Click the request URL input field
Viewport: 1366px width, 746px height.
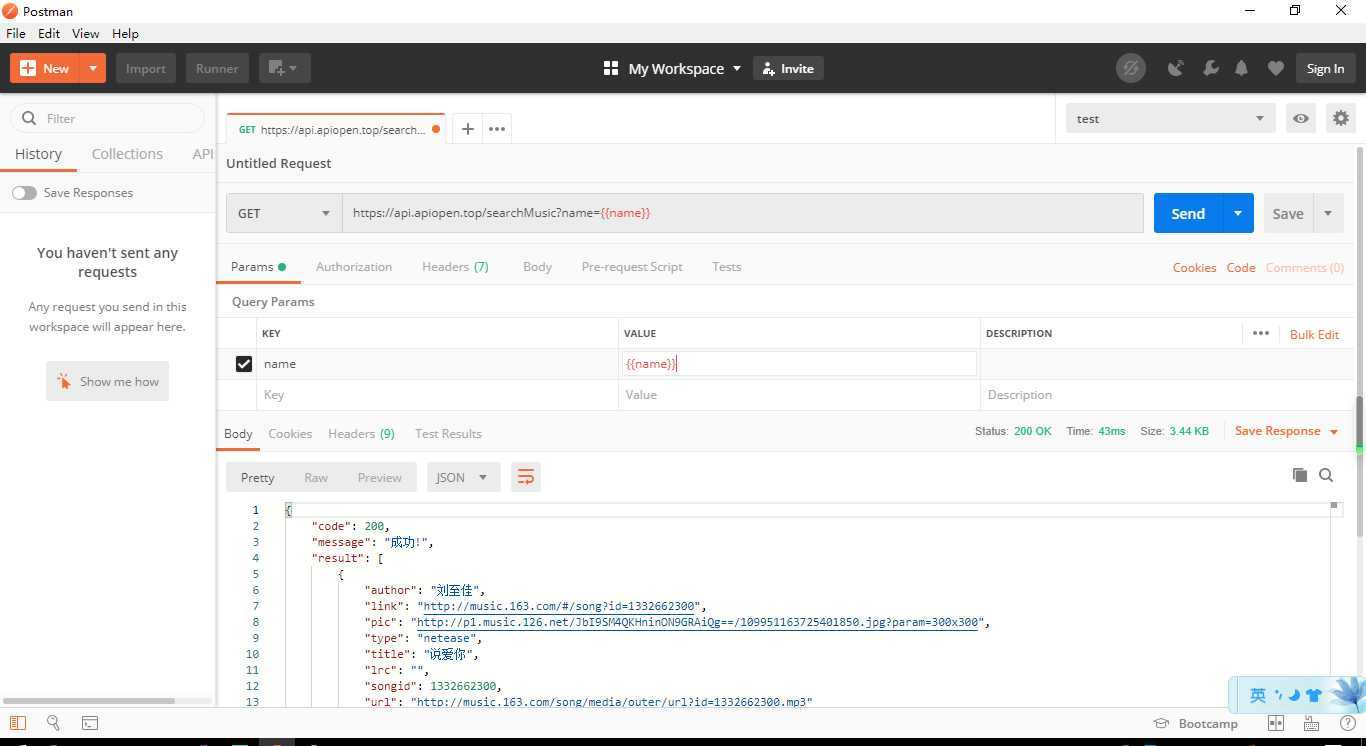pos(743,213)
